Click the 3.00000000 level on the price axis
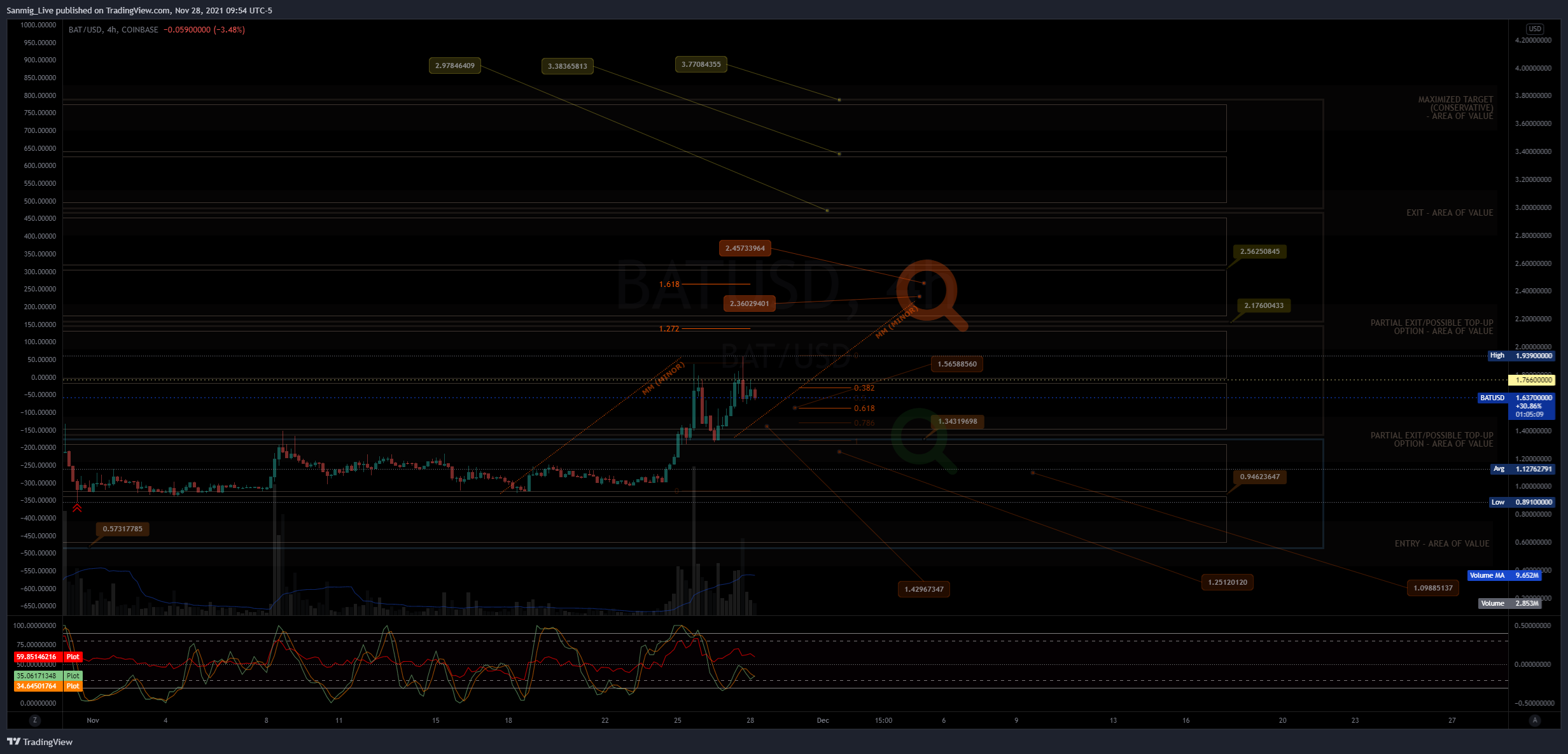The height and width of the screenshot is (754, 1568). (1533, 207)
